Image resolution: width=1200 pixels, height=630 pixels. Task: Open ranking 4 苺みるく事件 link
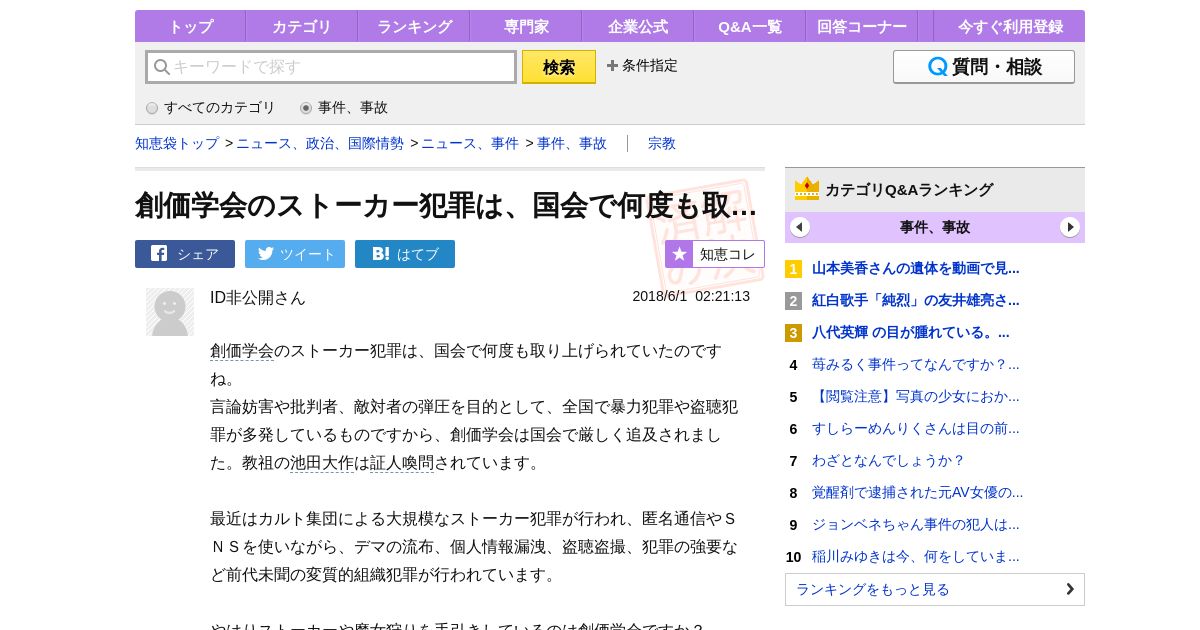point(916,364)
